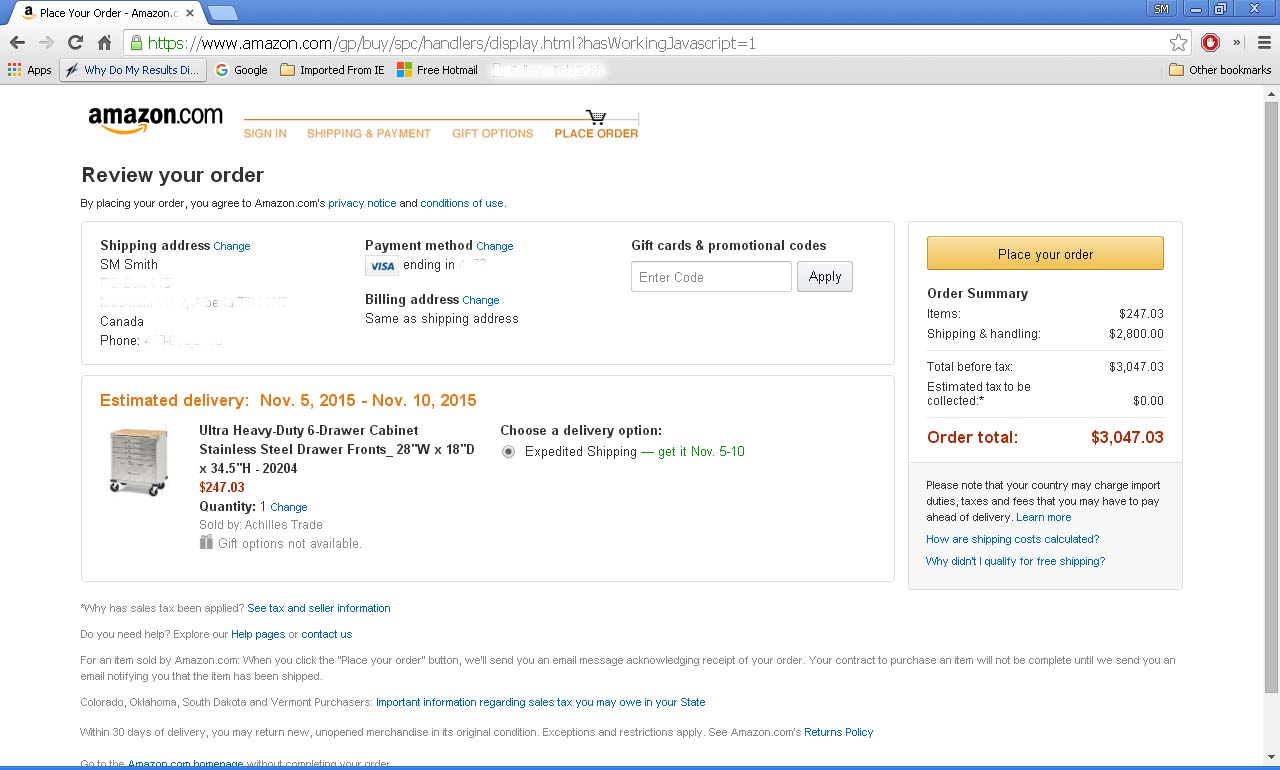Open the conditions of use link
1280x770 pixels.
(x=462, y=203)
